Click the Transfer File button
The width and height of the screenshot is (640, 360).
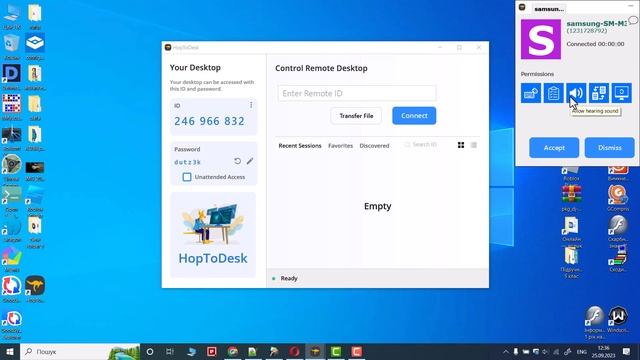point(356,116)
